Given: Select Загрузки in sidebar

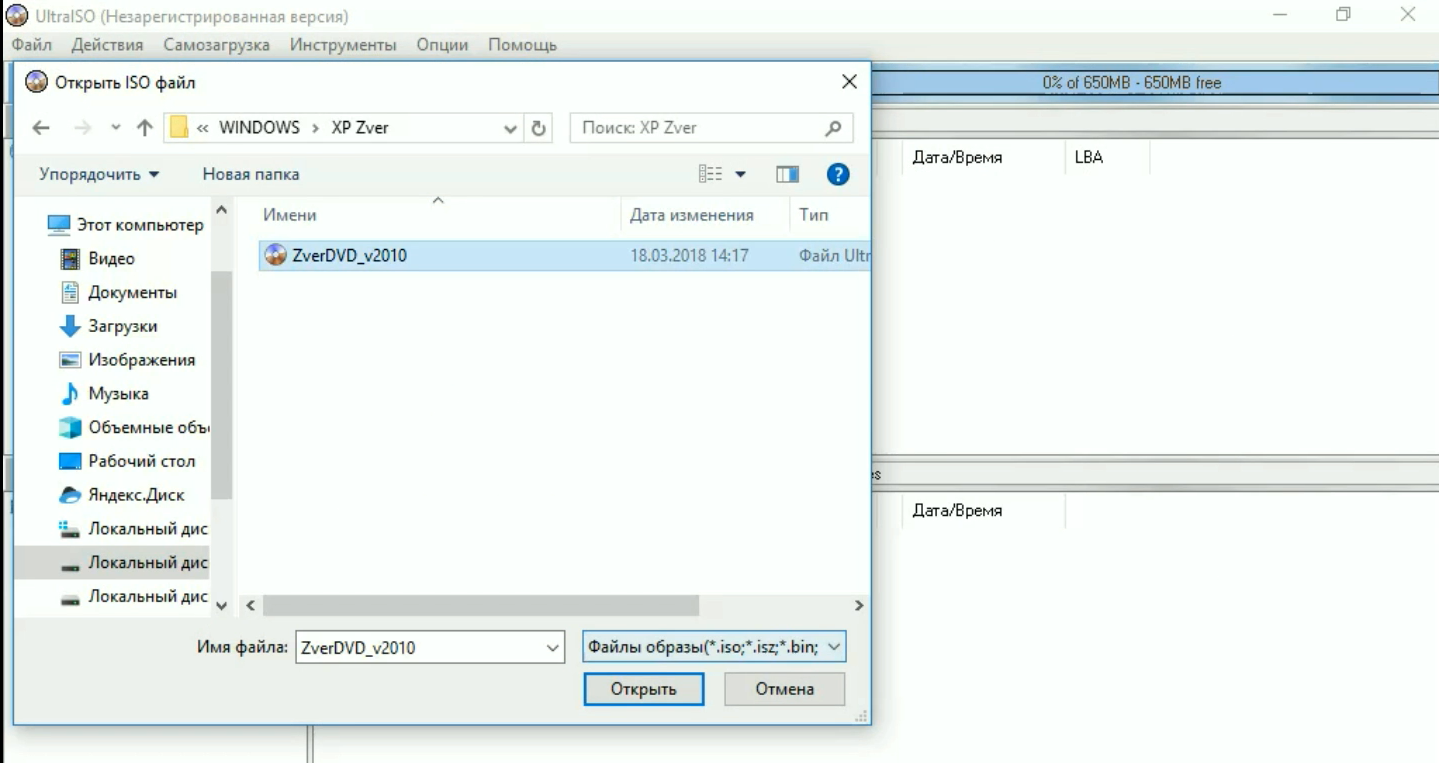Looking at the screenshot, I should tap(109, 326).
